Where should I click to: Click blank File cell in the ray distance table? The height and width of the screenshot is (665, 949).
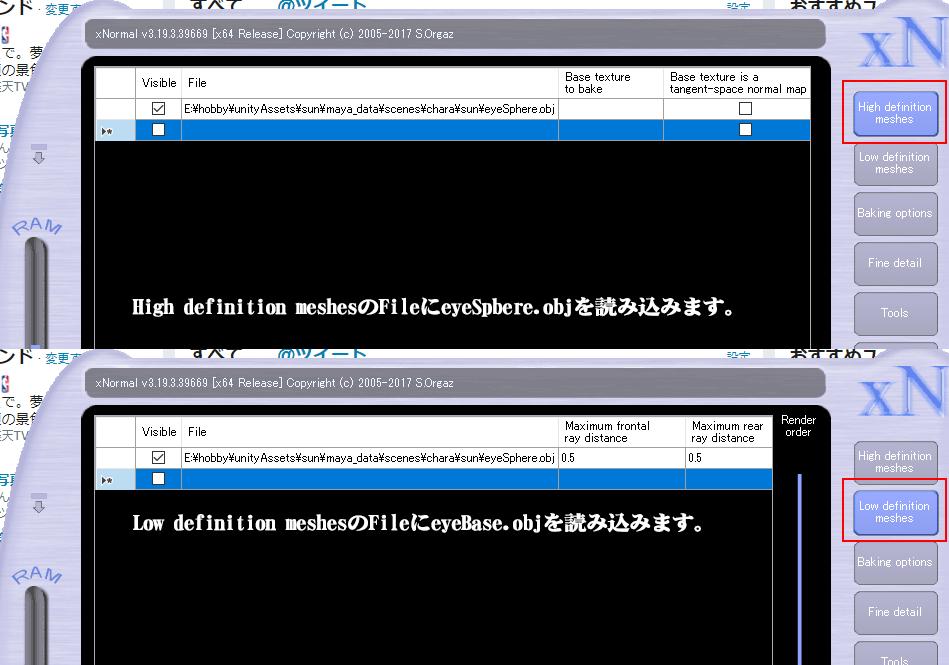(370, 479)
